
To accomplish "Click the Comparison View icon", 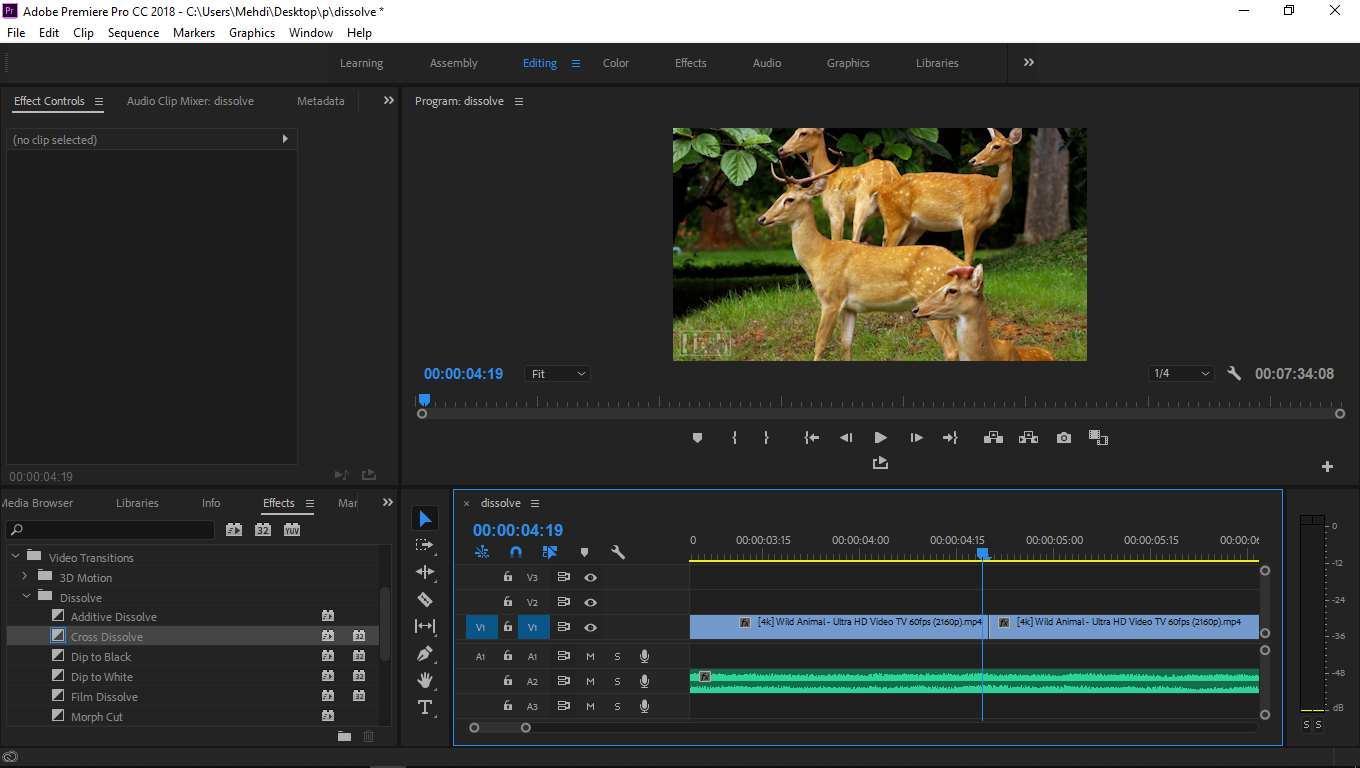I will [x=1098, y=438].
